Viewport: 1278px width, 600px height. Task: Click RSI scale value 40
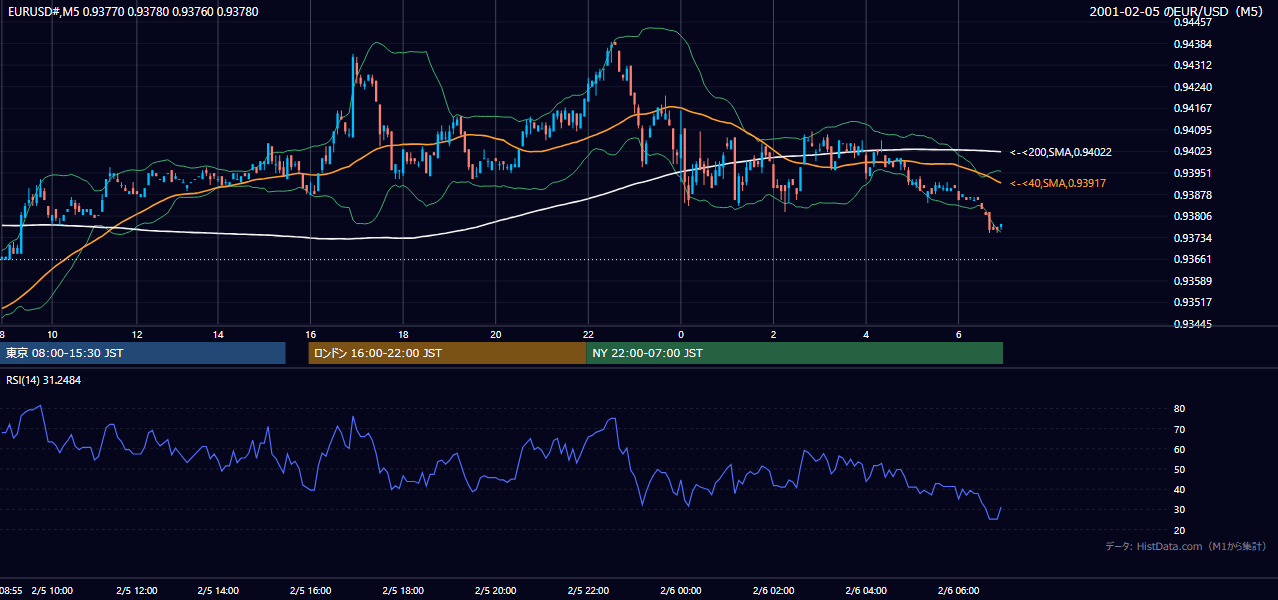(1180, 489)
